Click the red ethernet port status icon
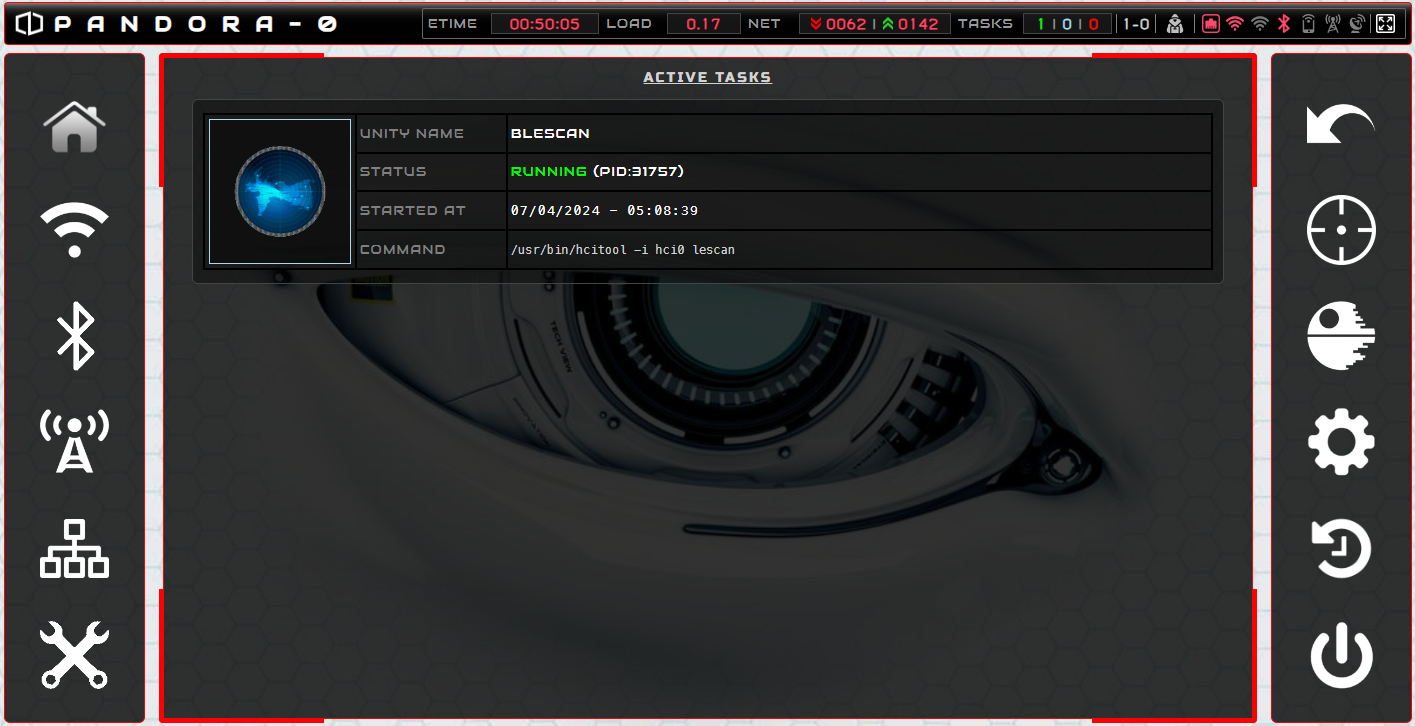This screenshot has height=726, width=1415. click(x=1211, y=24)
